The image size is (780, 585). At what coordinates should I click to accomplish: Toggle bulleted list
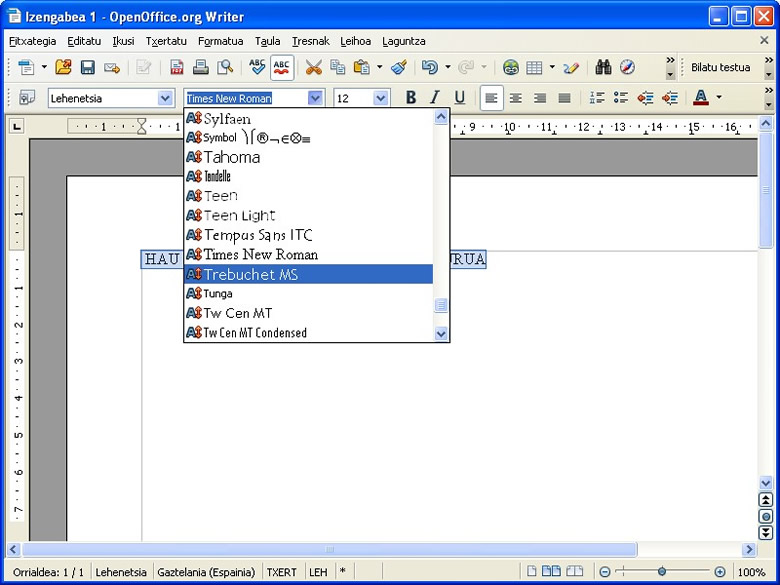[621, 98]
